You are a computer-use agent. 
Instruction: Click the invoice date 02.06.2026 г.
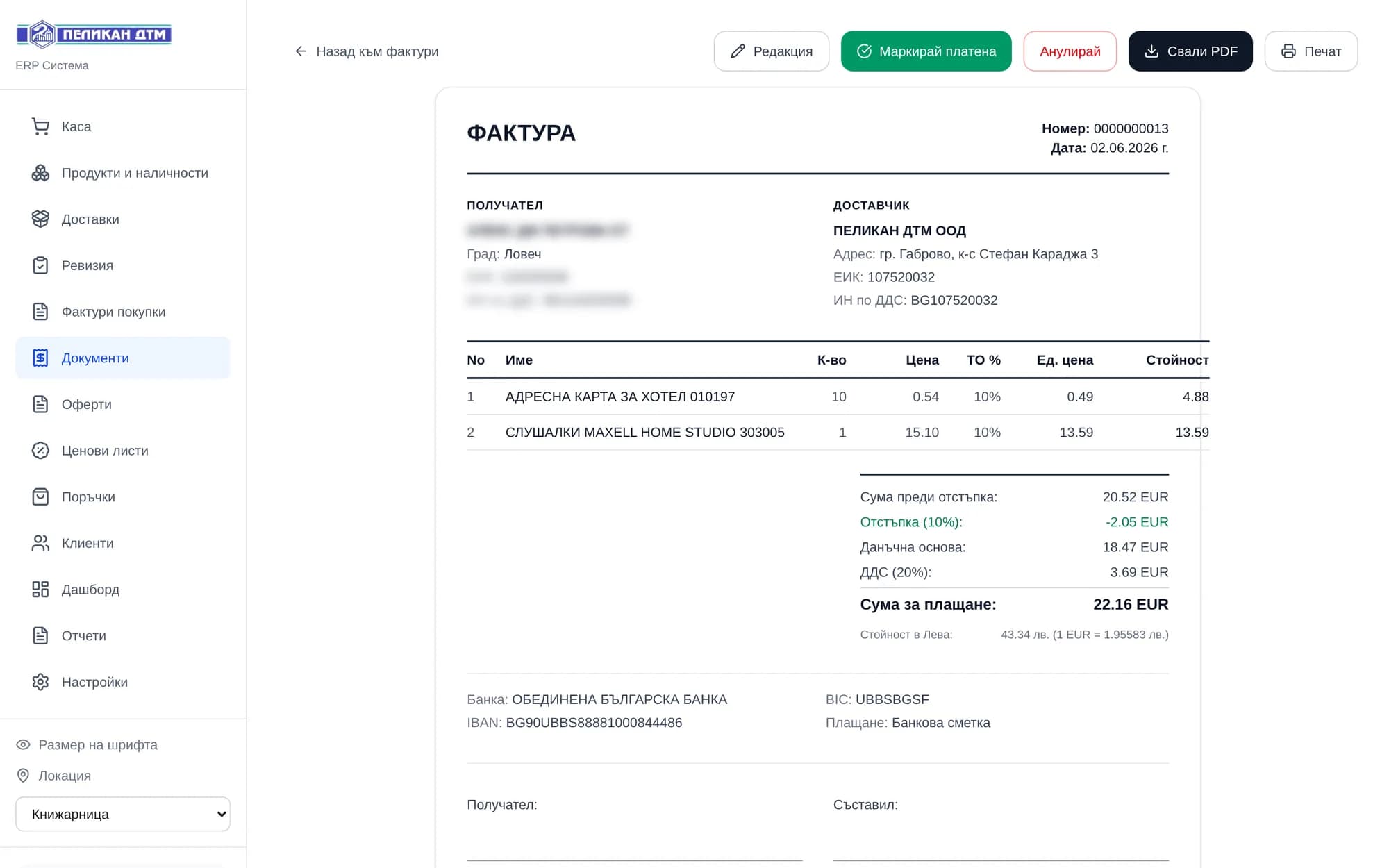point(1129,148)
